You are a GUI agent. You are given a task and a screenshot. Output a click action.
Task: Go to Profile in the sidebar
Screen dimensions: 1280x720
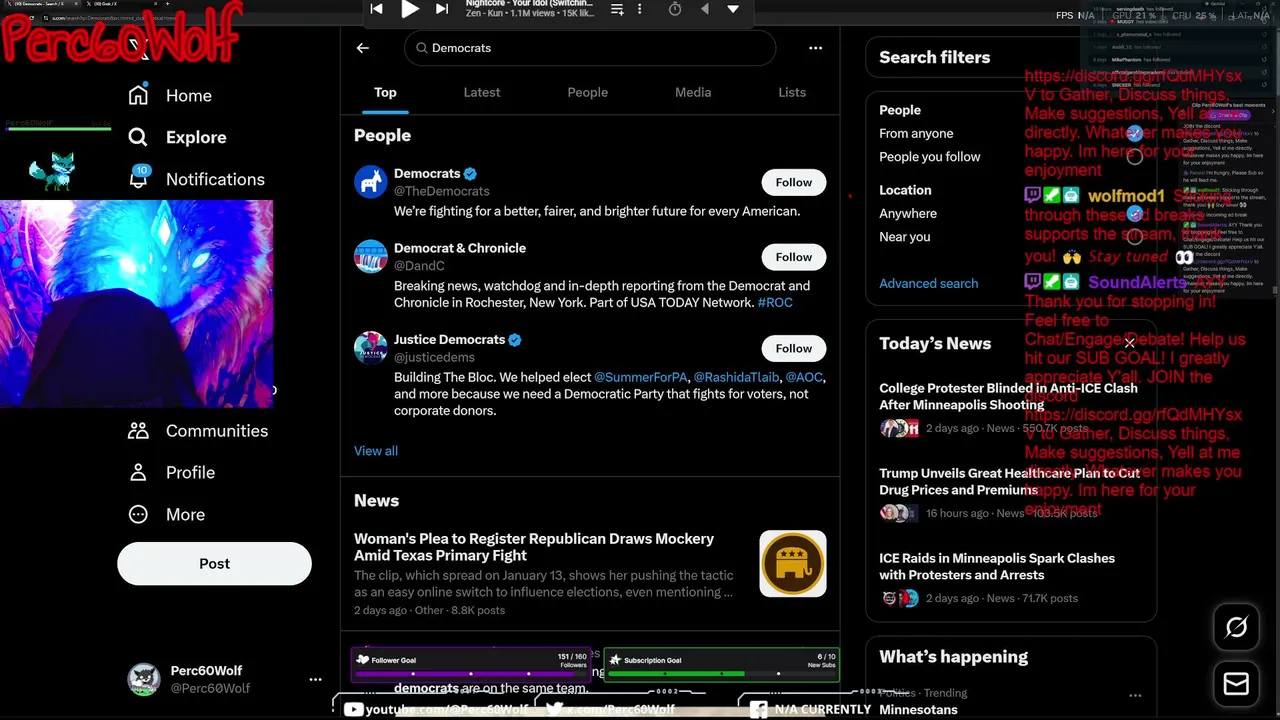pos(171,472)
